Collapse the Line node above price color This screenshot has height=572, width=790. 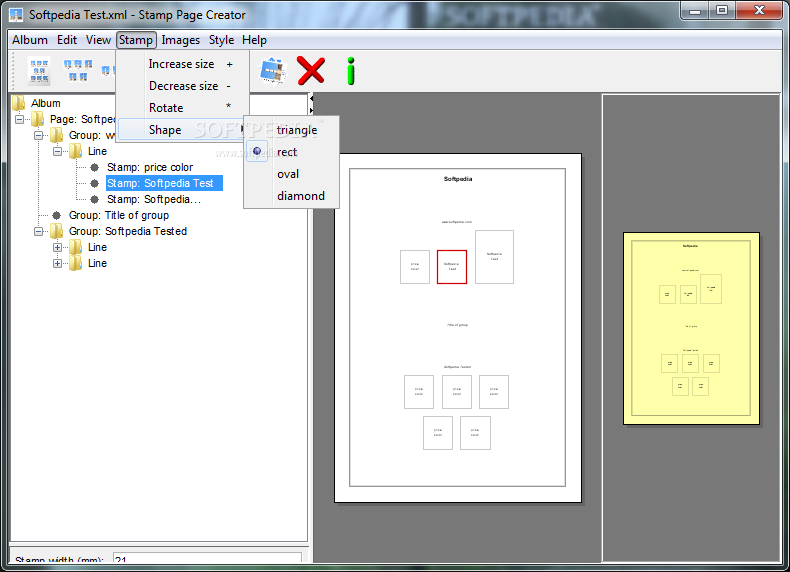pyautogui.click(x=57, y=151)
